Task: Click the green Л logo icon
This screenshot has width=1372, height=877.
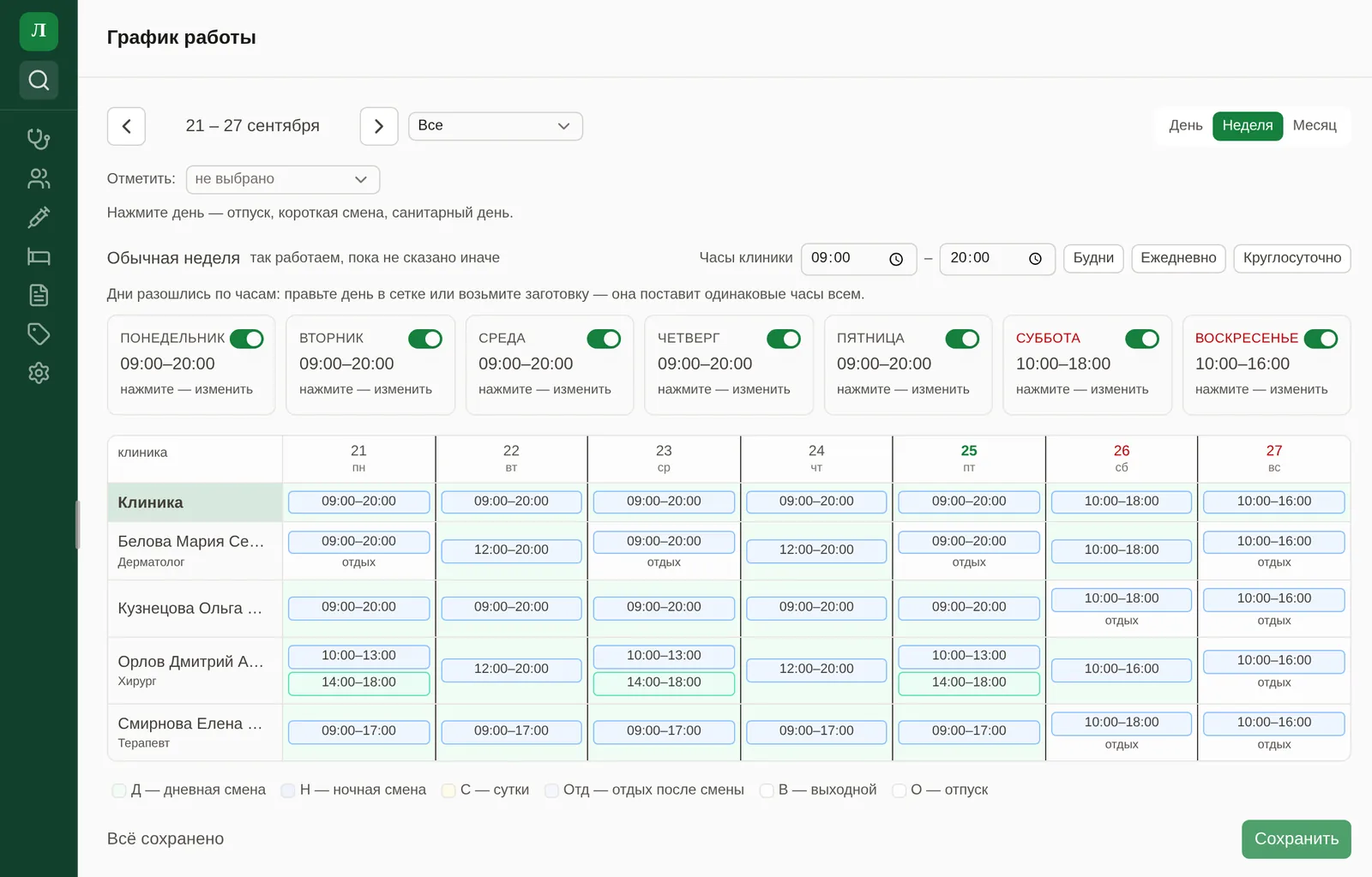Action: pyautogui.click(x=39, y=32)
